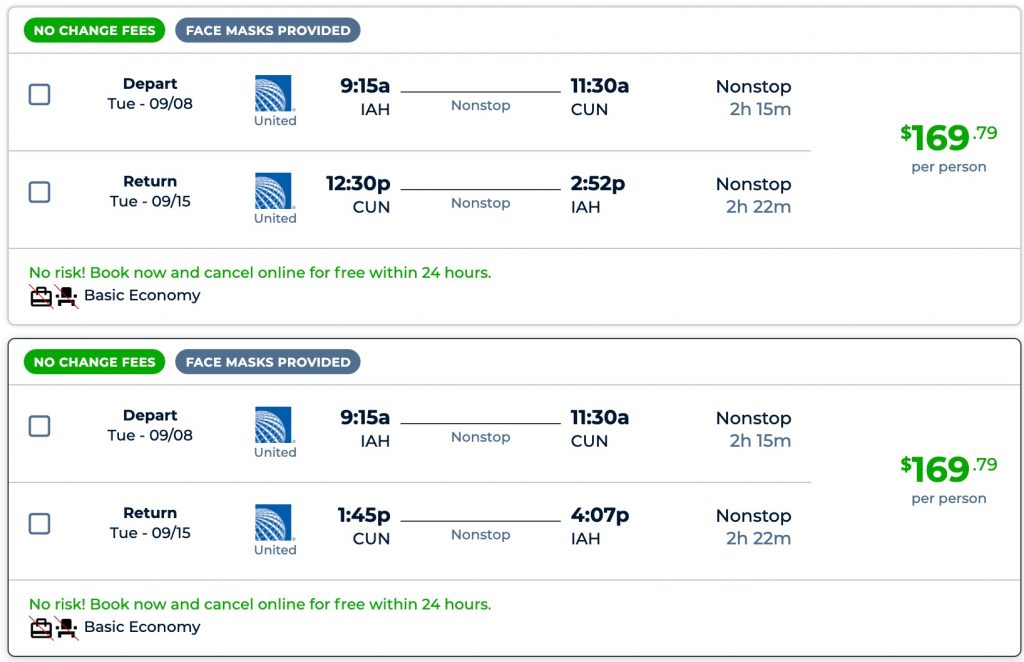Click United logo on first result's 9:15a departure
Image resolution: width=1024 pixels, height=662 pixels.
(x=274, y=94)
